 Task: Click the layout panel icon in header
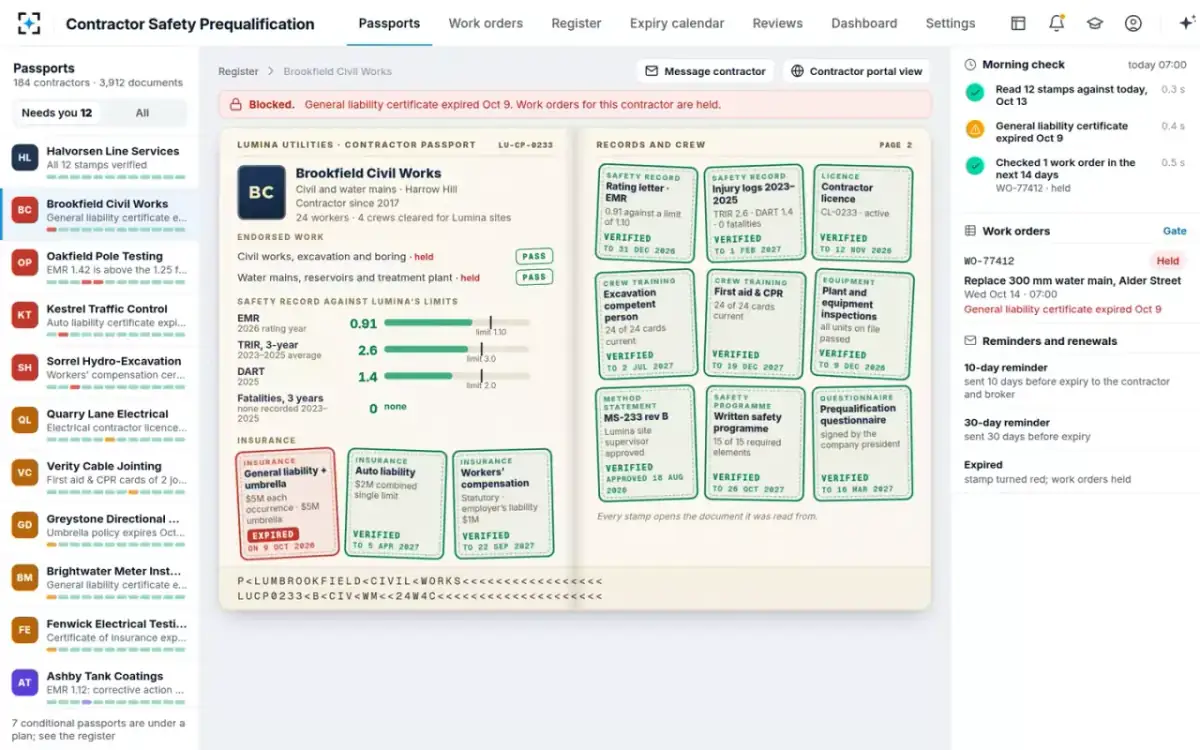(1018, 23)
